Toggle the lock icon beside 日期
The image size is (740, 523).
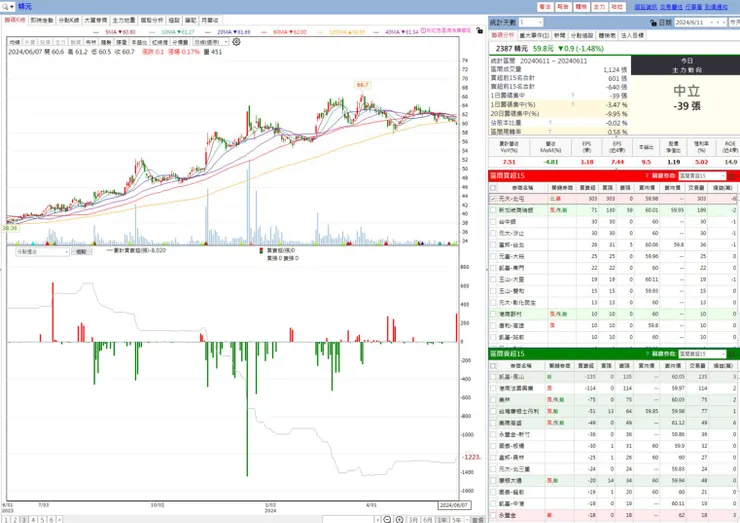pos(653,23)
